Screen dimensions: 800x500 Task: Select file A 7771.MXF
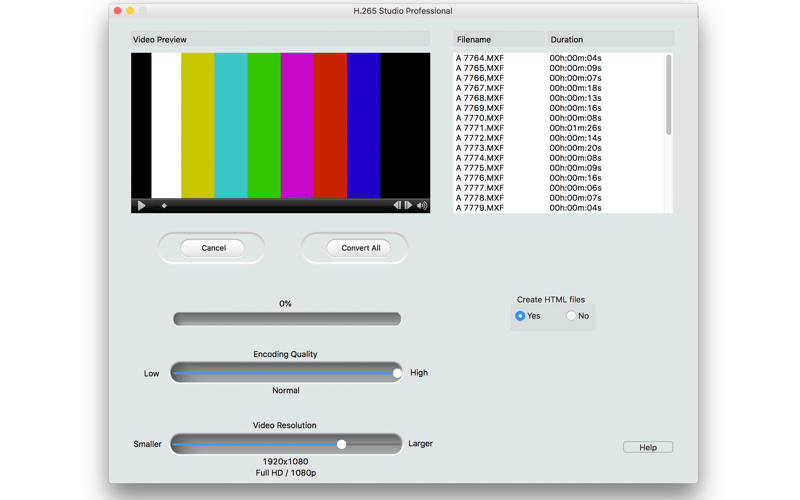tap(480, 128)
